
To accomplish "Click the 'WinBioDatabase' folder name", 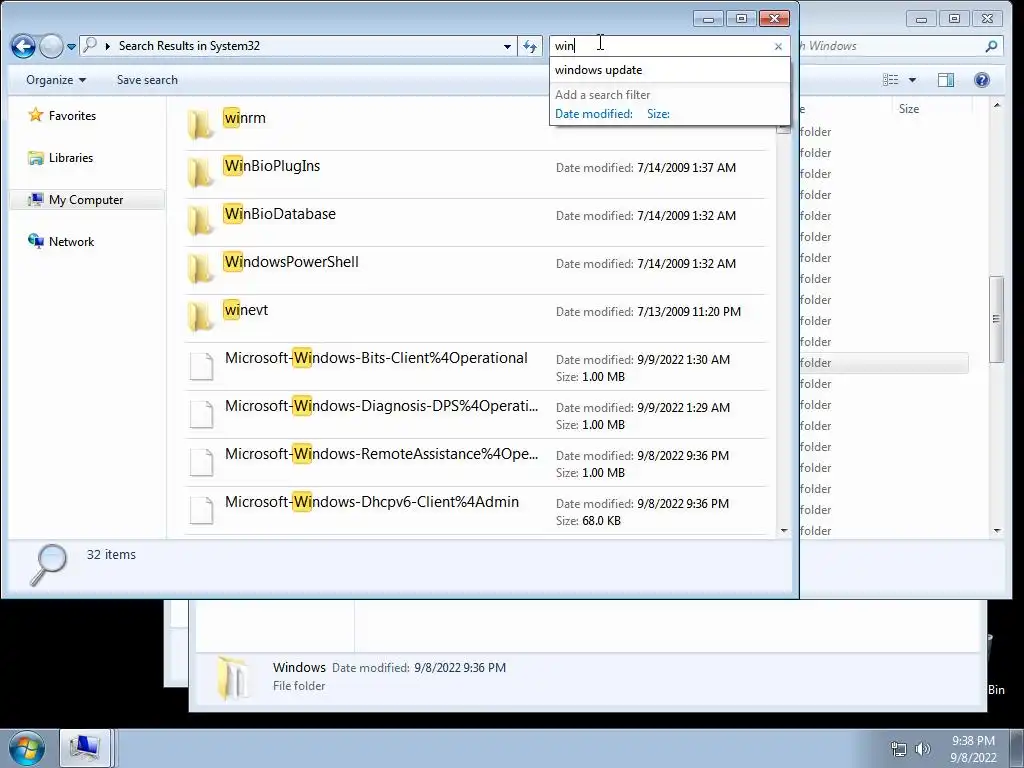I will [x=280, y=214].
